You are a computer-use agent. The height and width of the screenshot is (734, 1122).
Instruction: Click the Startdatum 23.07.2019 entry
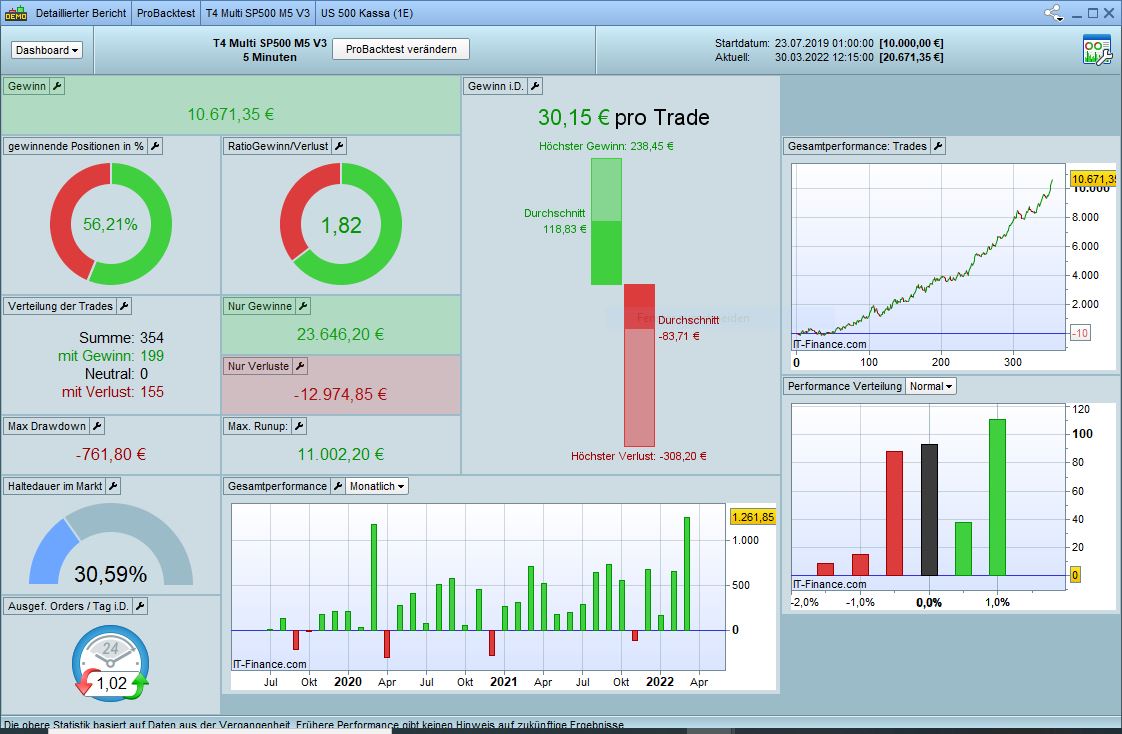click(x=829, y=43)
